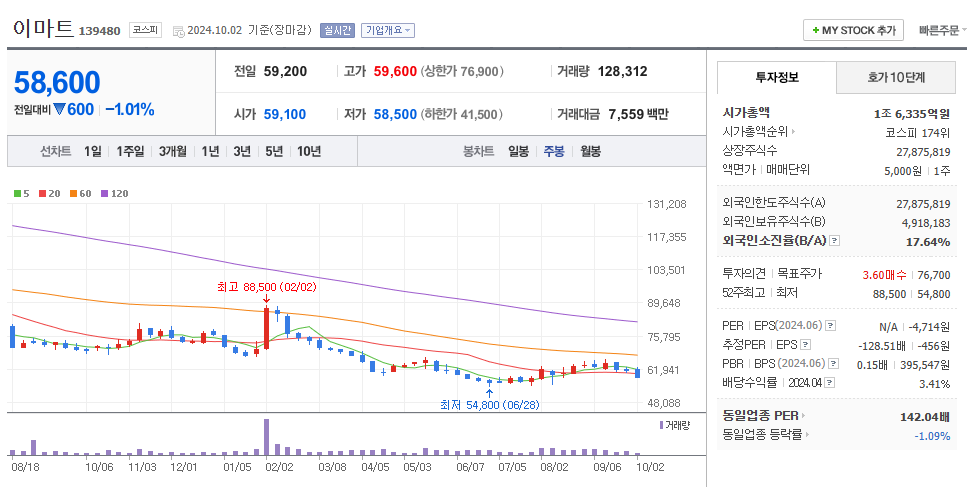This screenshot has width=976, height=487.
Task: Click the 외국인보유주식수 value 4,918,183
Action: point(926,222)
